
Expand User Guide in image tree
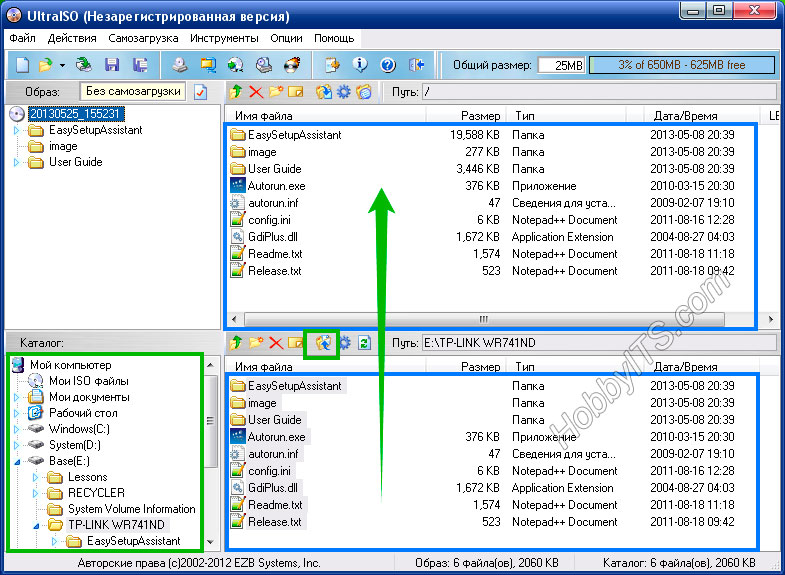(x=16, y=163)
